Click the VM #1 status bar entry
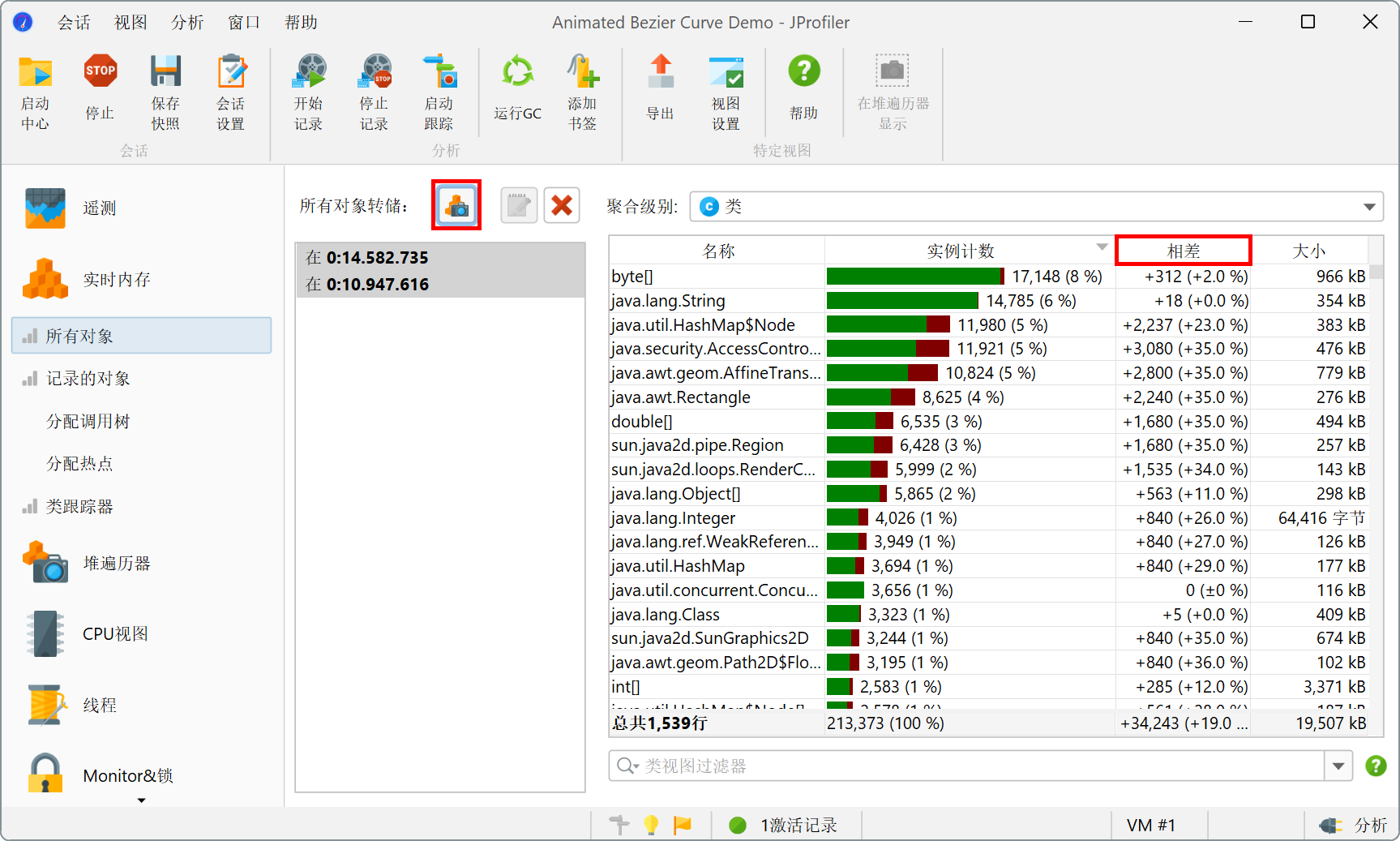1400x841 pixels. pos(1151,825)
